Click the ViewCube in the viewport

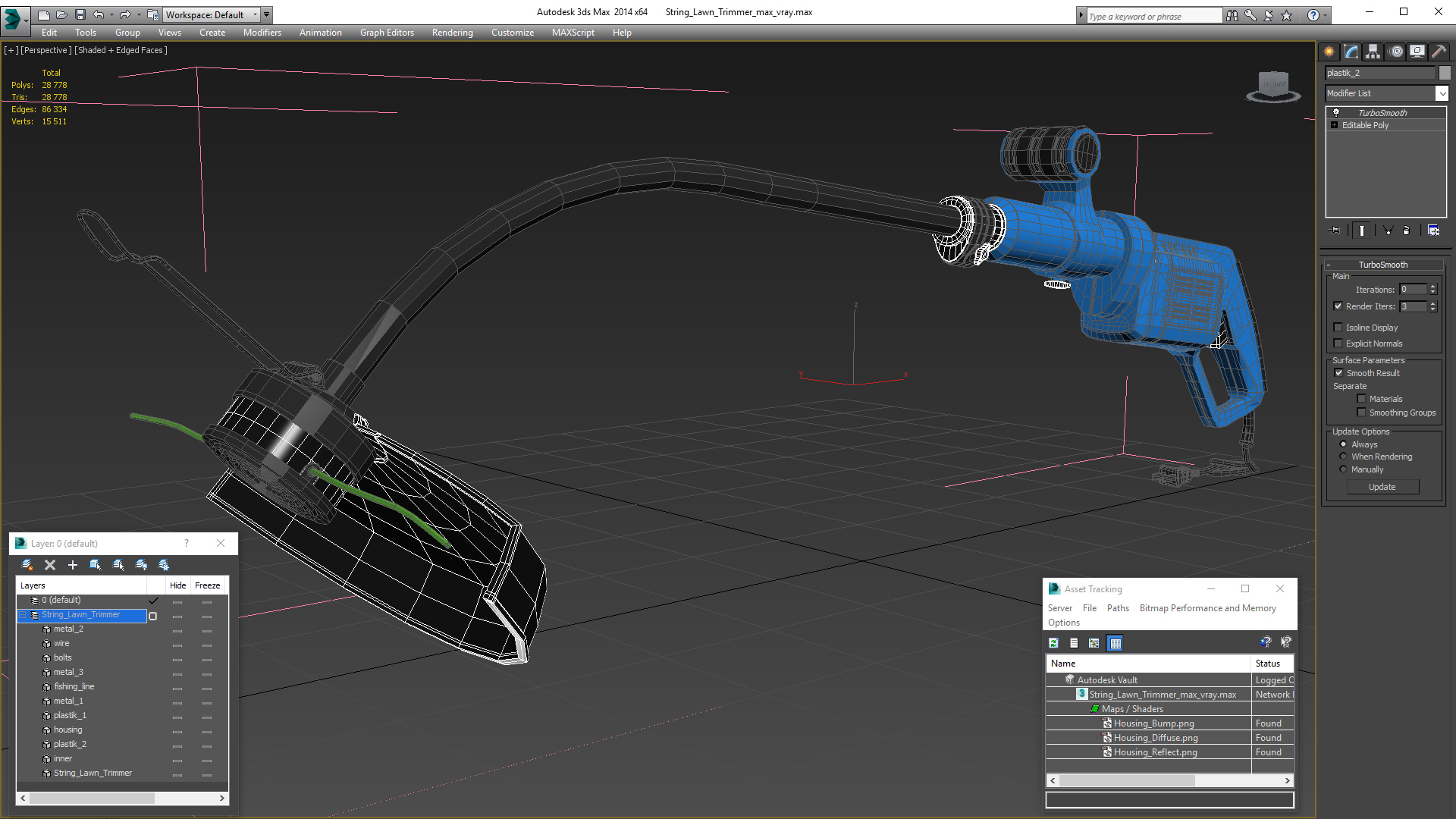point(1273,86)
